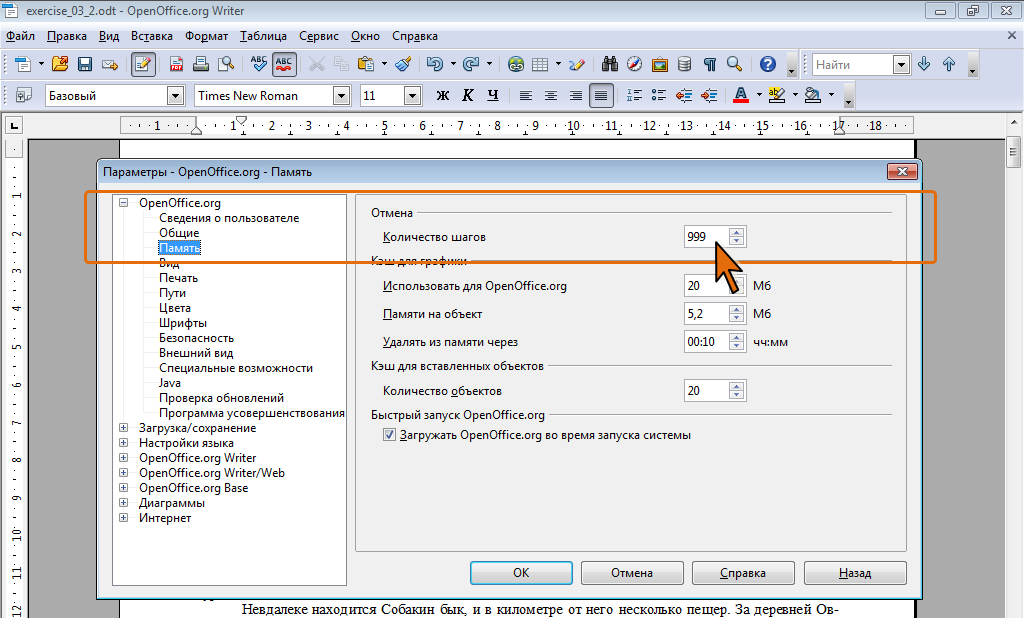This screenshot has width=1024, height=618.
Task: Click the Zoom magnifier icon
Action: tap(735, 64)
